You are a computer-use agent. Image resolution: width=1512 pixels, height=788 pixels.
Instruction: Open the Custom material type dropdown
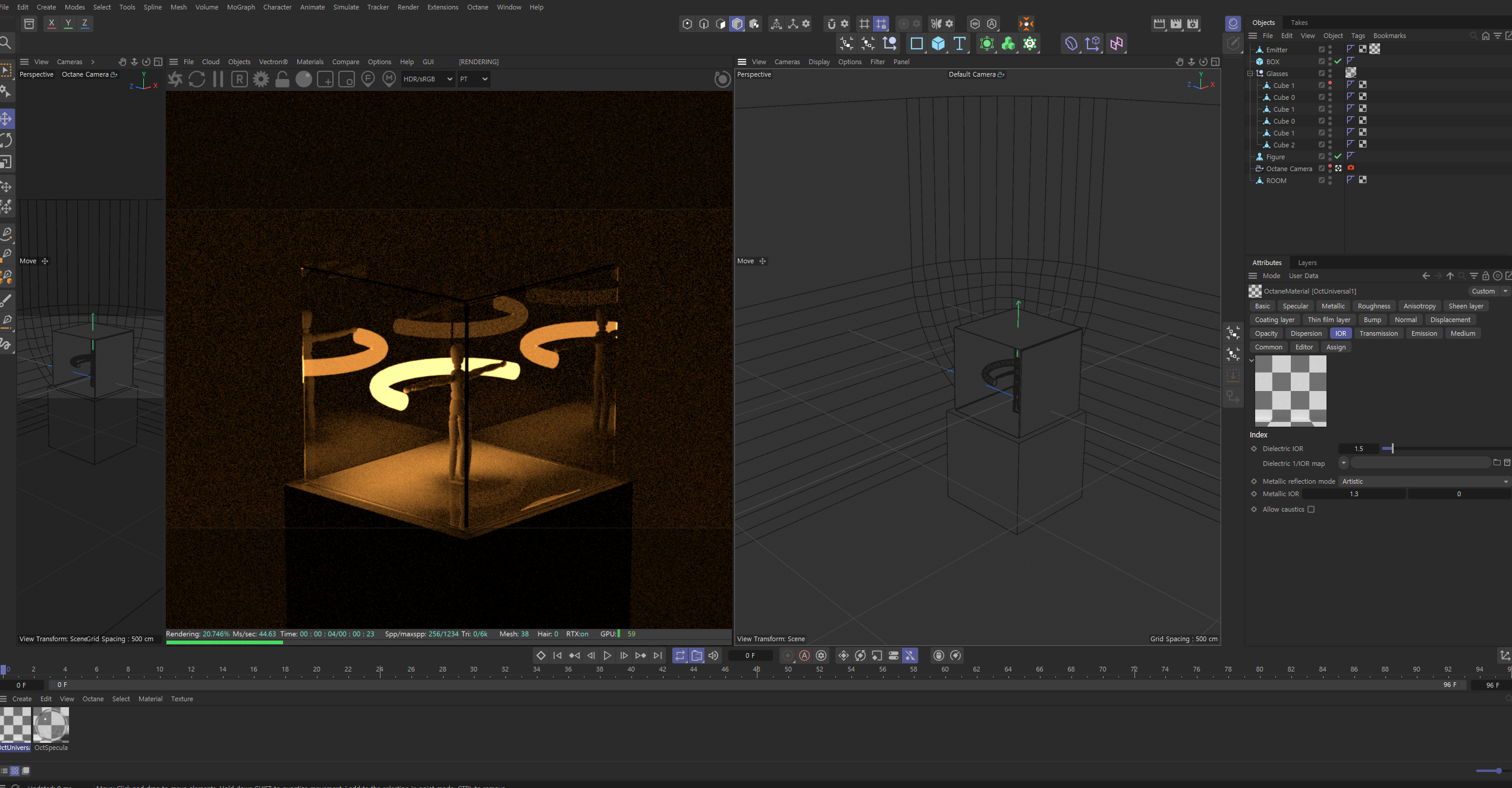(1489, 291)
